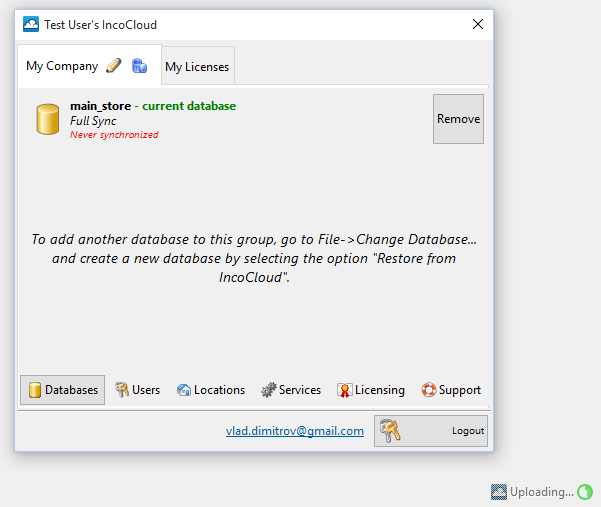The height and width of the screenshot is (507, 601).
Task: Click the 'Full Sync' label
Action: coord(93,121)
